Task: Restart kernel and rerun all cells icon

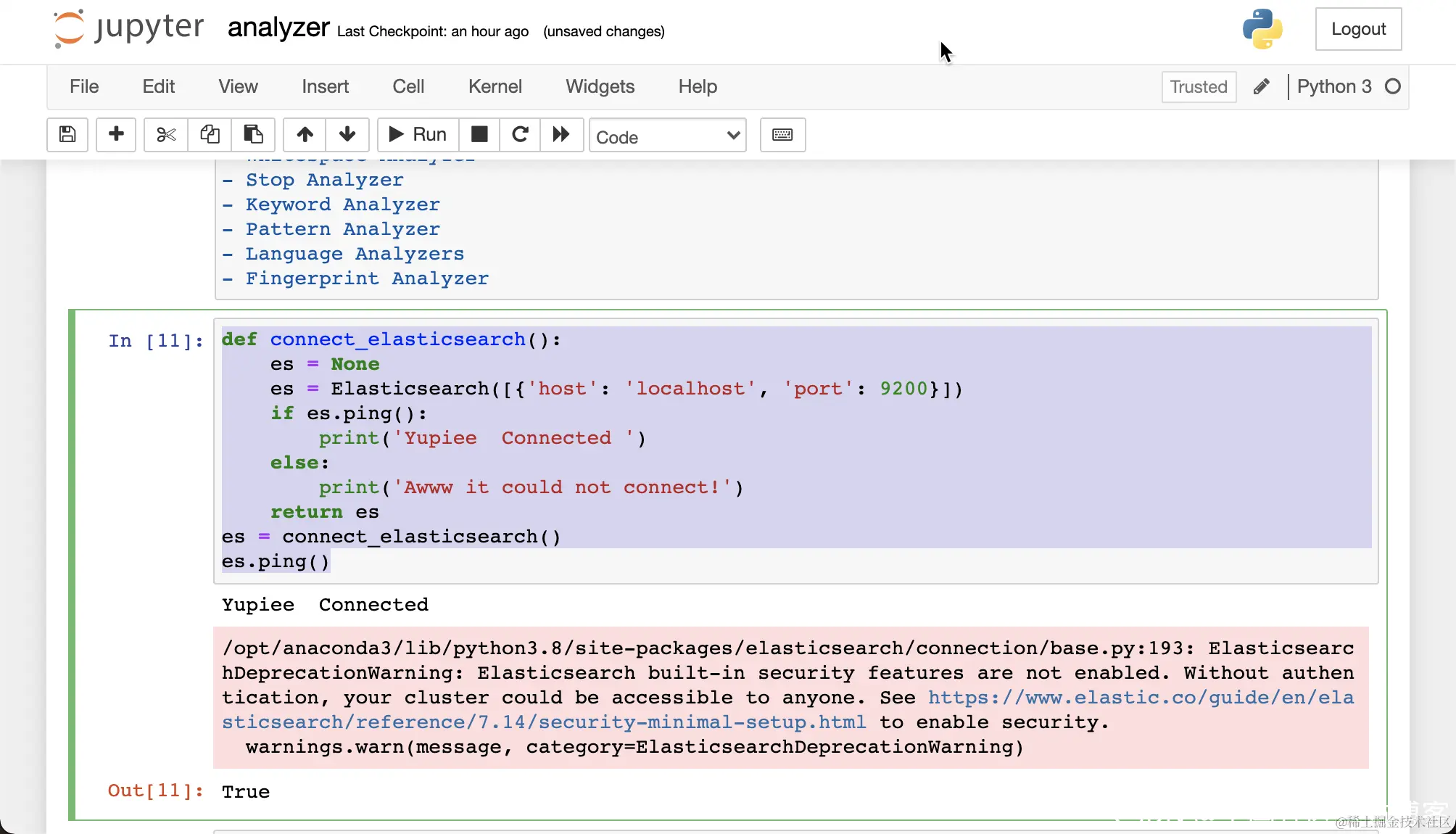Action: (x=561, y=134)
